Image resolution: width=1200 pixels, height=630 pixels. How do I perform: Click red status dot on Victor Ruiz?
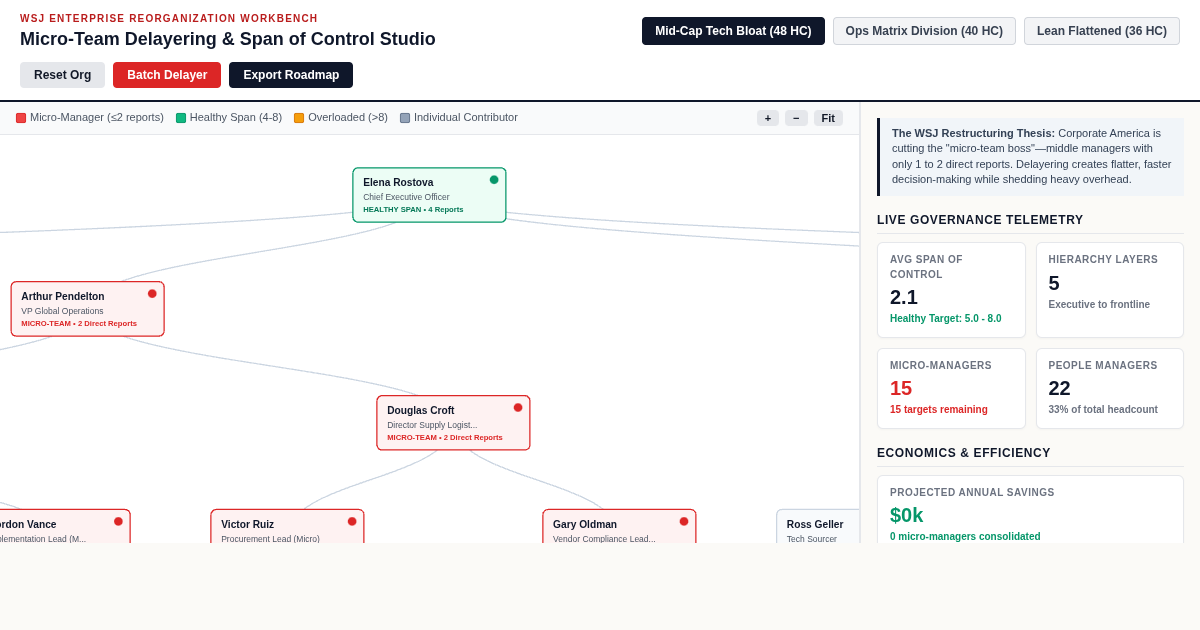coord(352,521)
